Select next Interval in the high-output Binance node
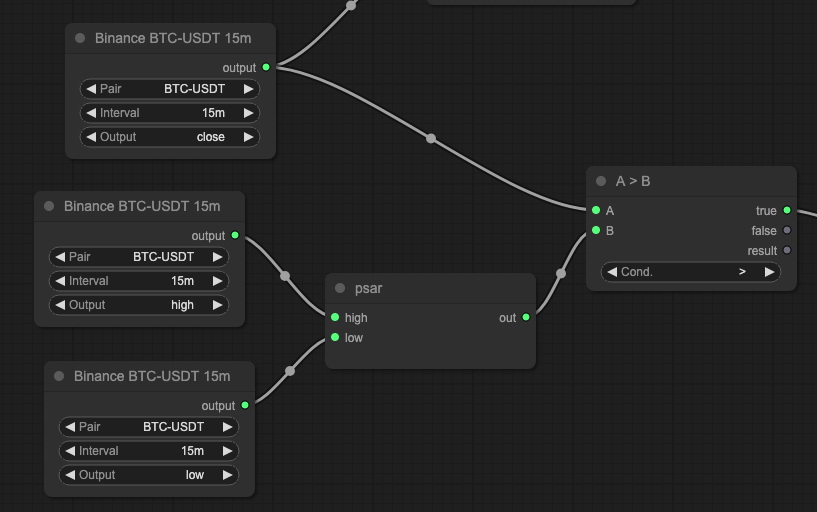Image resolution: width=817 pixels, height=512 pixels. click(x=217, y=281)
